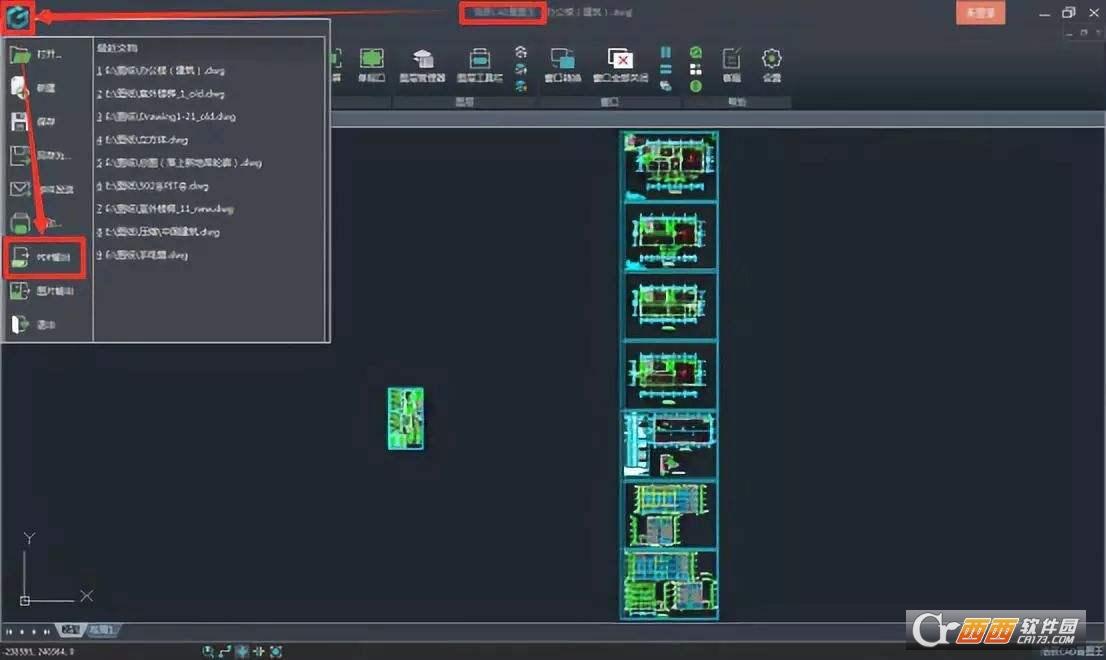The width and height of the screenshot is (1106, 660).
Task: Click the open folder icon
Action: tap(19, 55)
